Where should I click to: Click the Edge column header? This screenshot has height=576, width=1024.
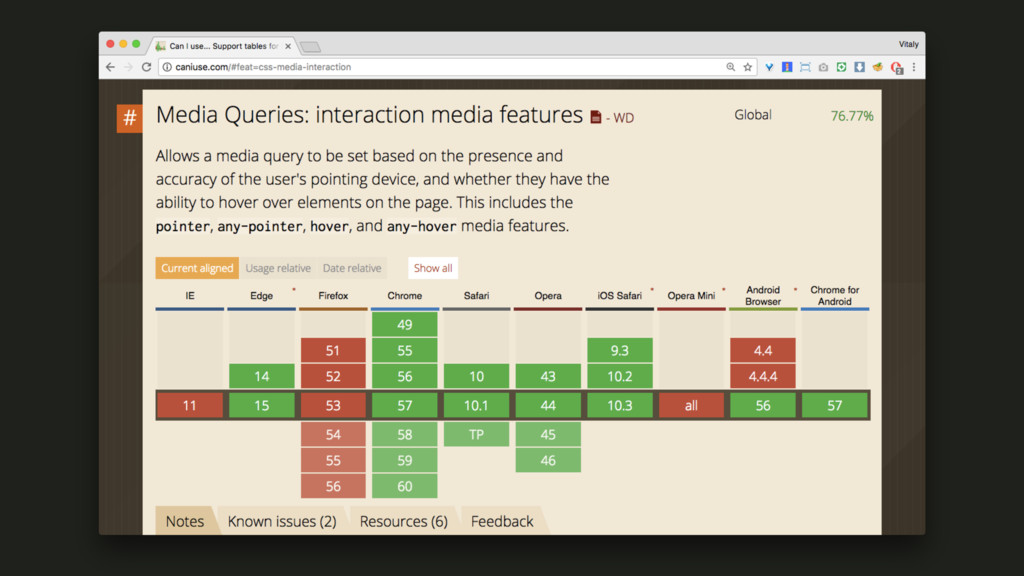point(261,296)
